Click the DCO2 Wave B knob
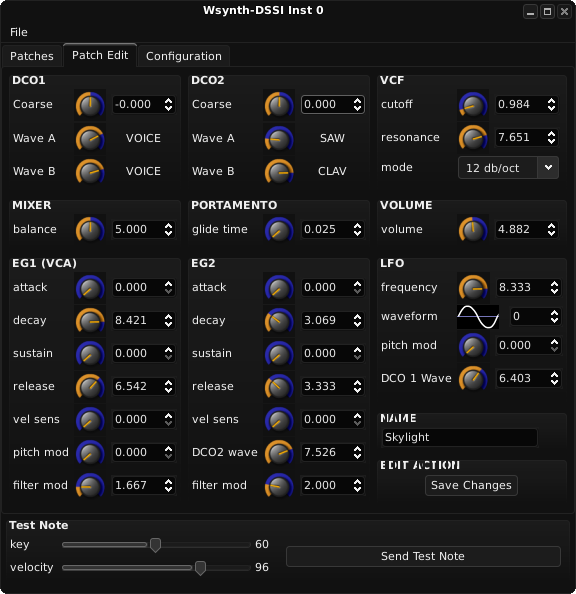This screenshot has width=576, height=594. pos(279,171)
